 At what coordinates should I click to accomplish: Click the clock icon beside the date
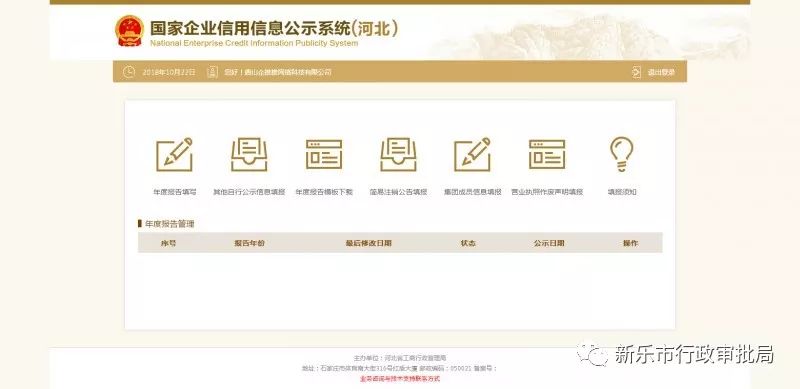coord(129,72)
